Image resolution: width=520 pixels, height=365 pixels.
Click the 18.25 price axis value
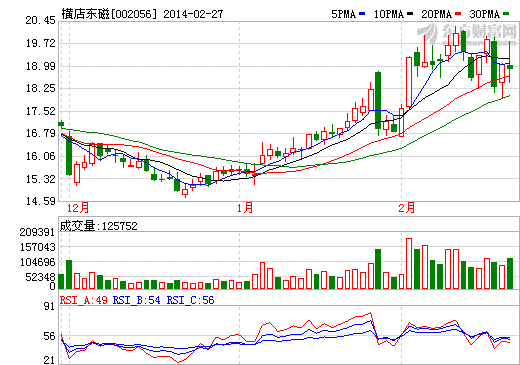41,88
